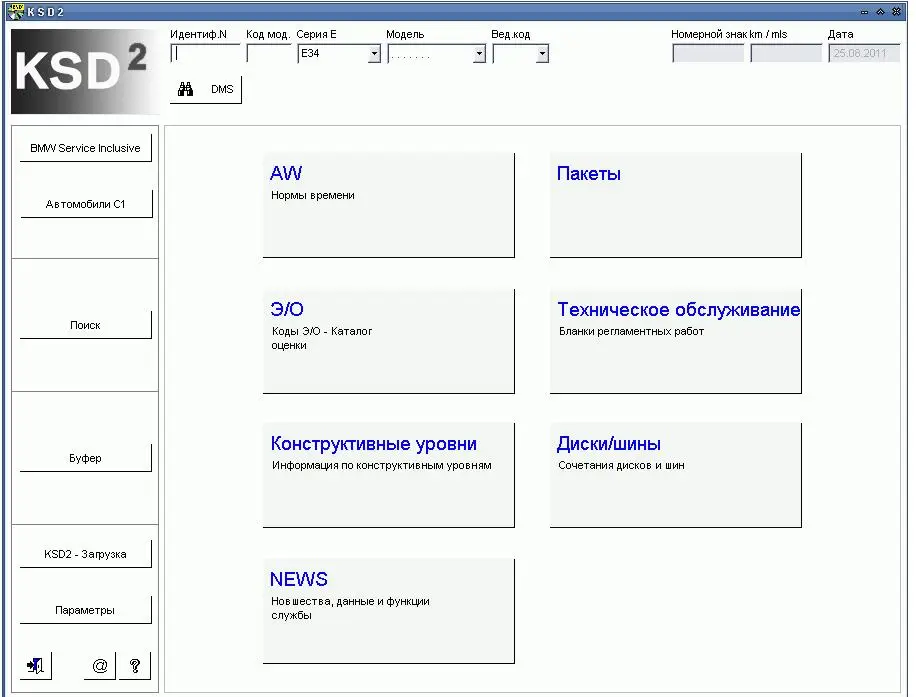Maximize the KSD2 window
The width and height of the screenshot is (916, 697).
click(880, 12)
